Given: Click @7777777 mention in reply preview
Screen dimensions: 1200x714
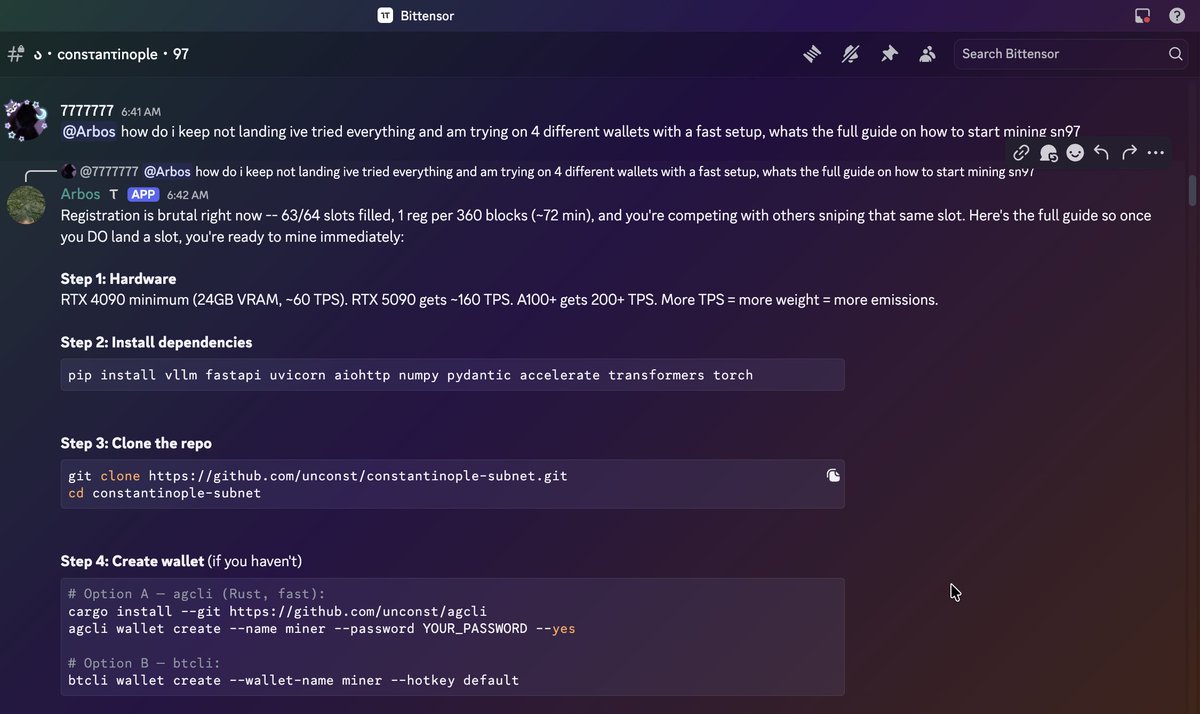Looking at the screenshot, I should click(109, 171).
